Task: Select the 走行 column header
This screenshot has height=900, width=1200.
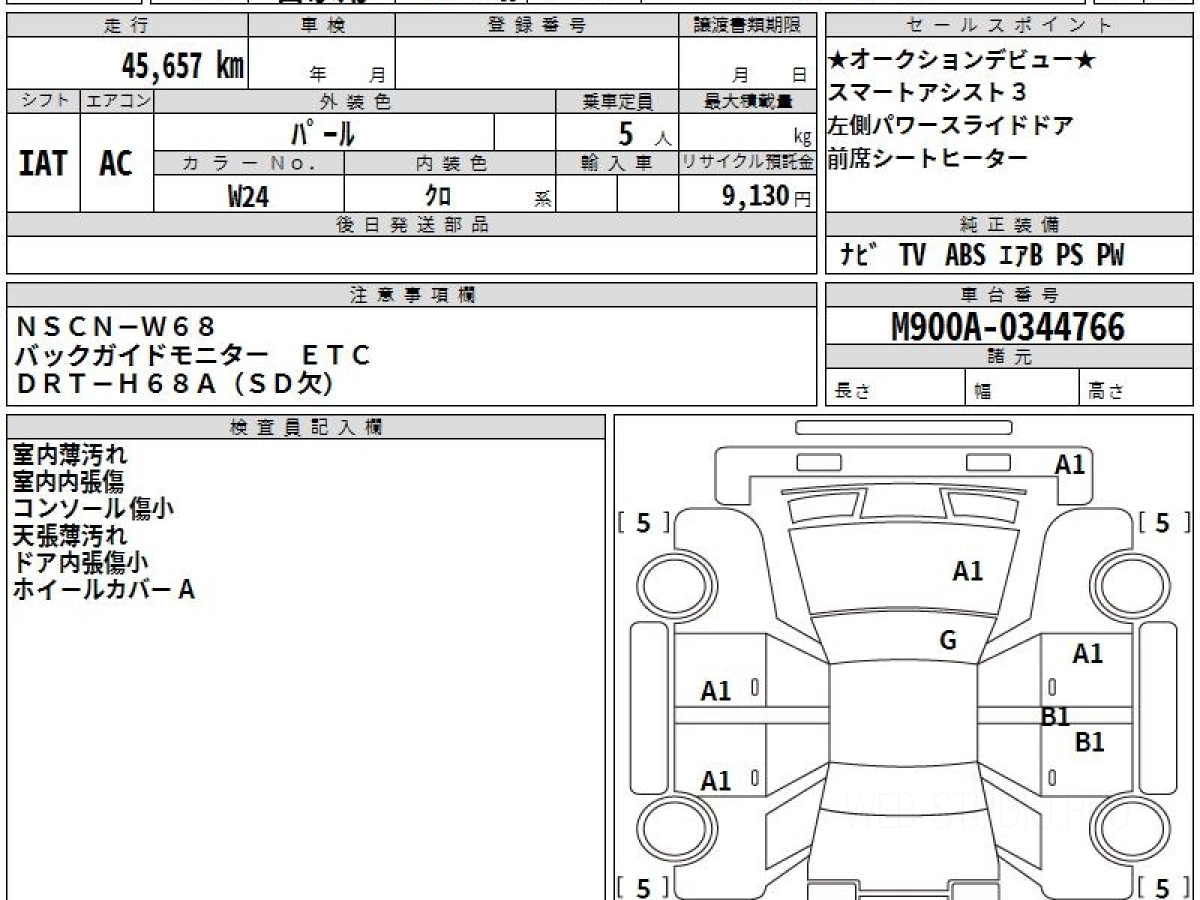Action: [x=127, y=26]
